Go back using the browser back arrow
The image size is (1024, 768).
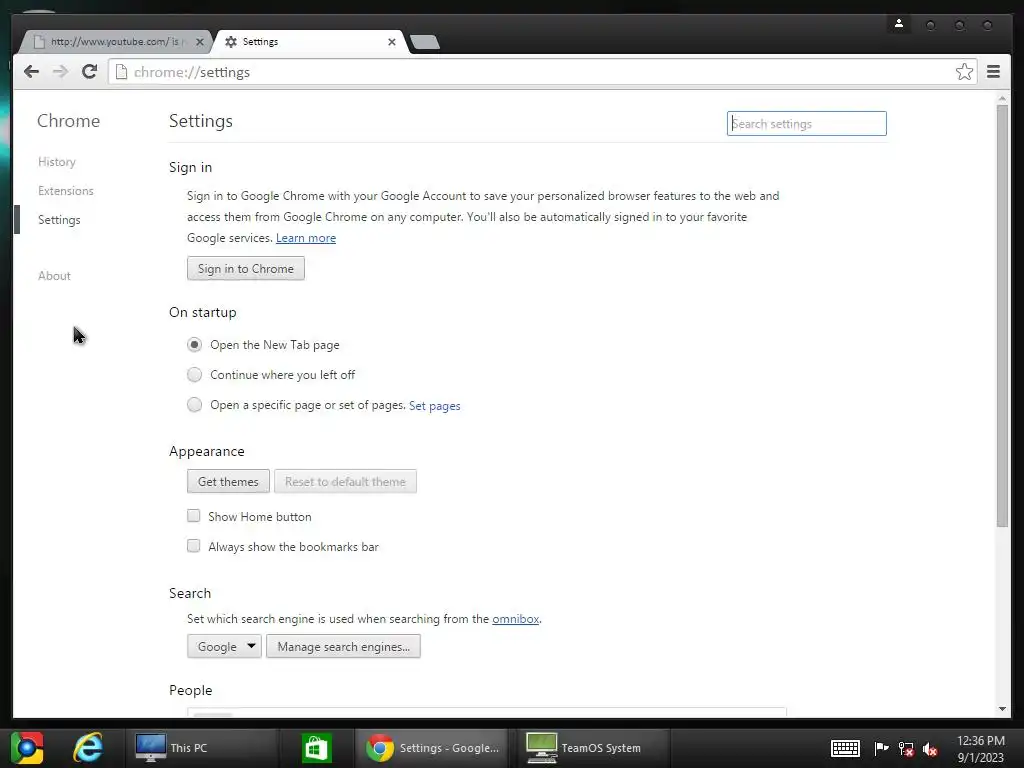[x=31, y=72]
